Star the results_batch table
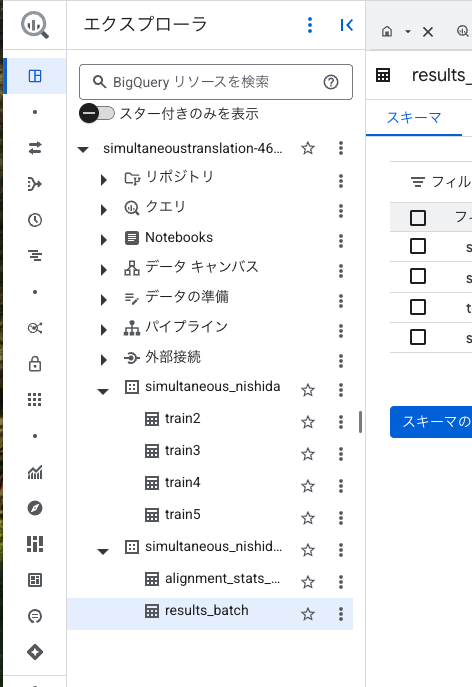Screen dimensions: 472x687 pos(308,614)
